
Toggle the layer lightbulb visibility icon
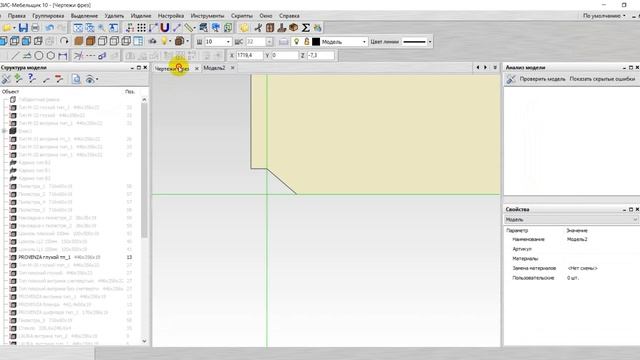pyautogui.click(x=297, y=42)
